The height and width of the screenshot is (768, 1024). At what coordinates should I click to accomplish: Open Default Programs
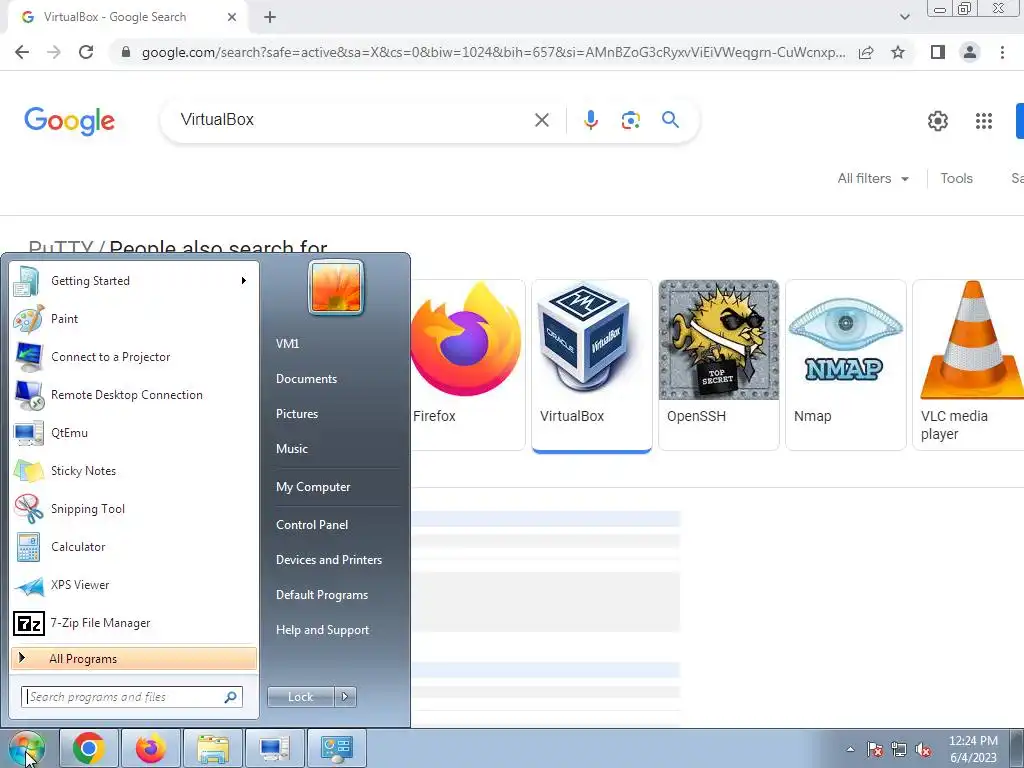pyautogui.click(x=321, y=595)
